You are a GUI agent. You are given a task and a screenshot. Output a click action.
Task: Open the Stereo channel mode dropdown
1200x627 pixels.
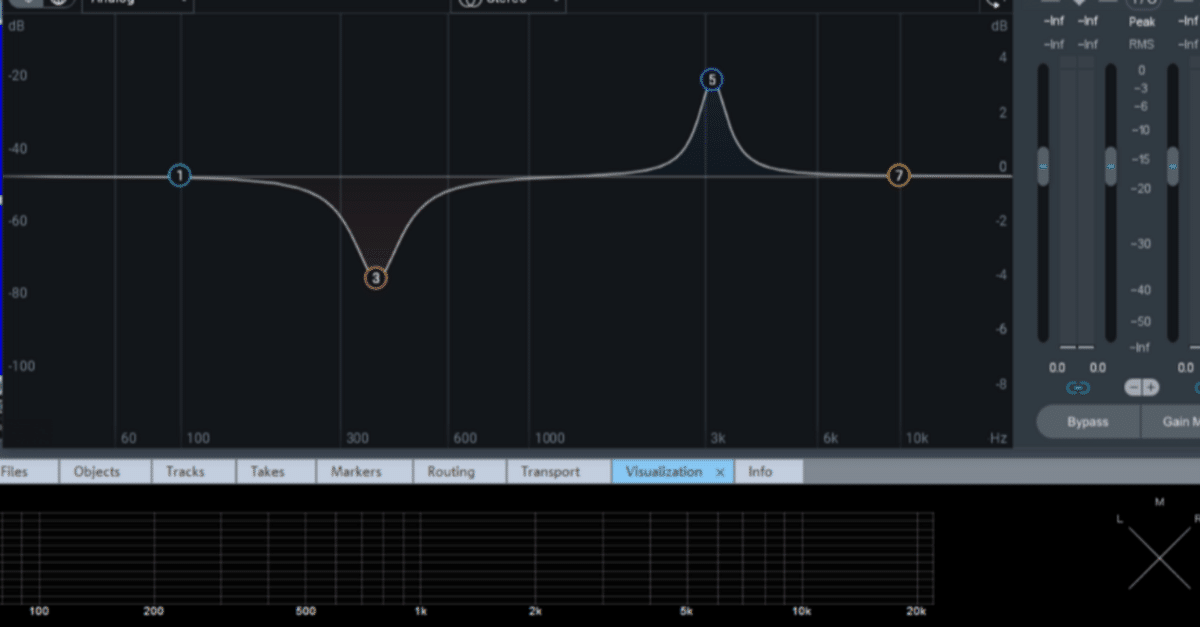coord(508,4)
